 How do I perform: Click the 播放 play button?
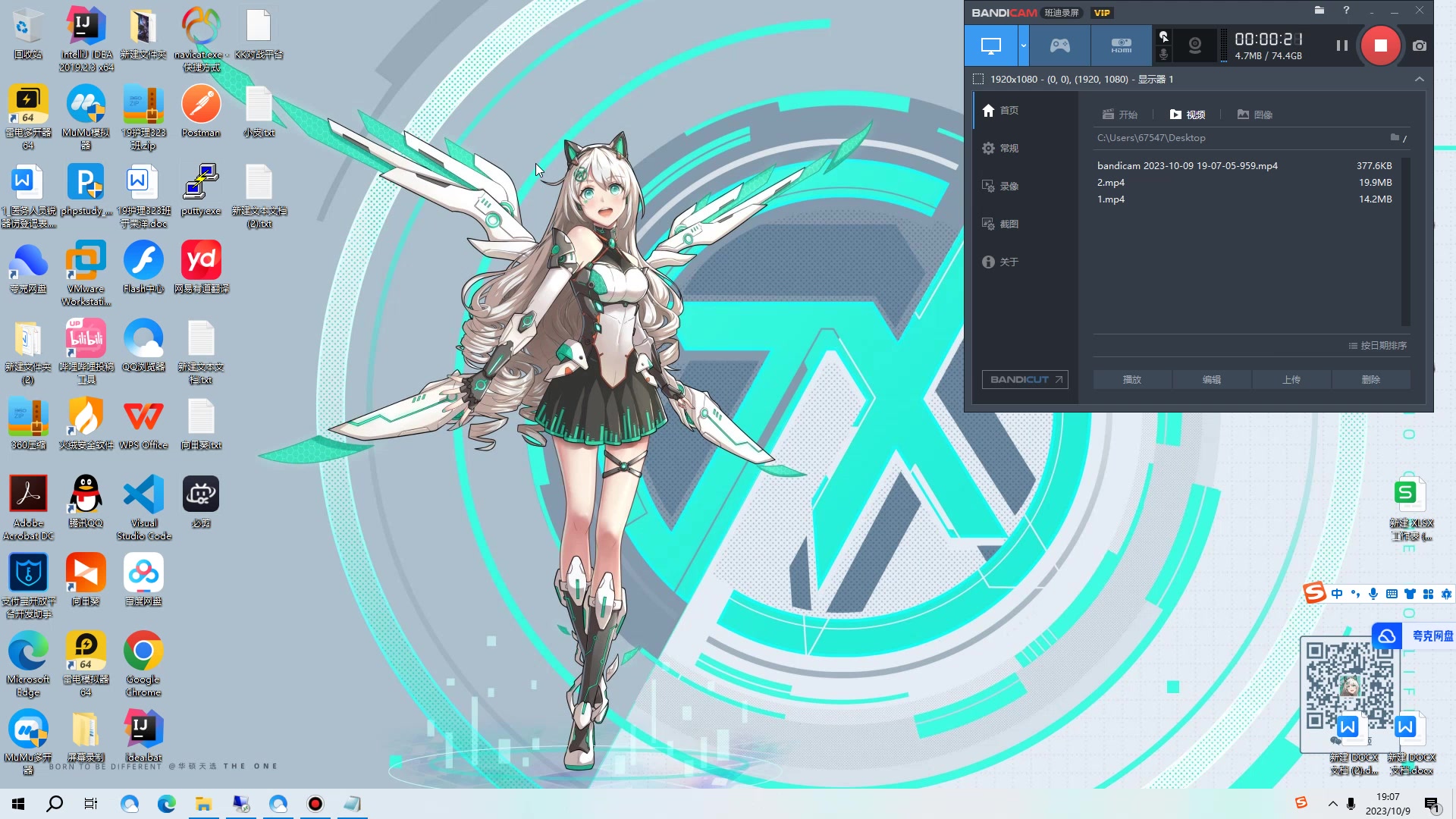[x=1132, y=379]
